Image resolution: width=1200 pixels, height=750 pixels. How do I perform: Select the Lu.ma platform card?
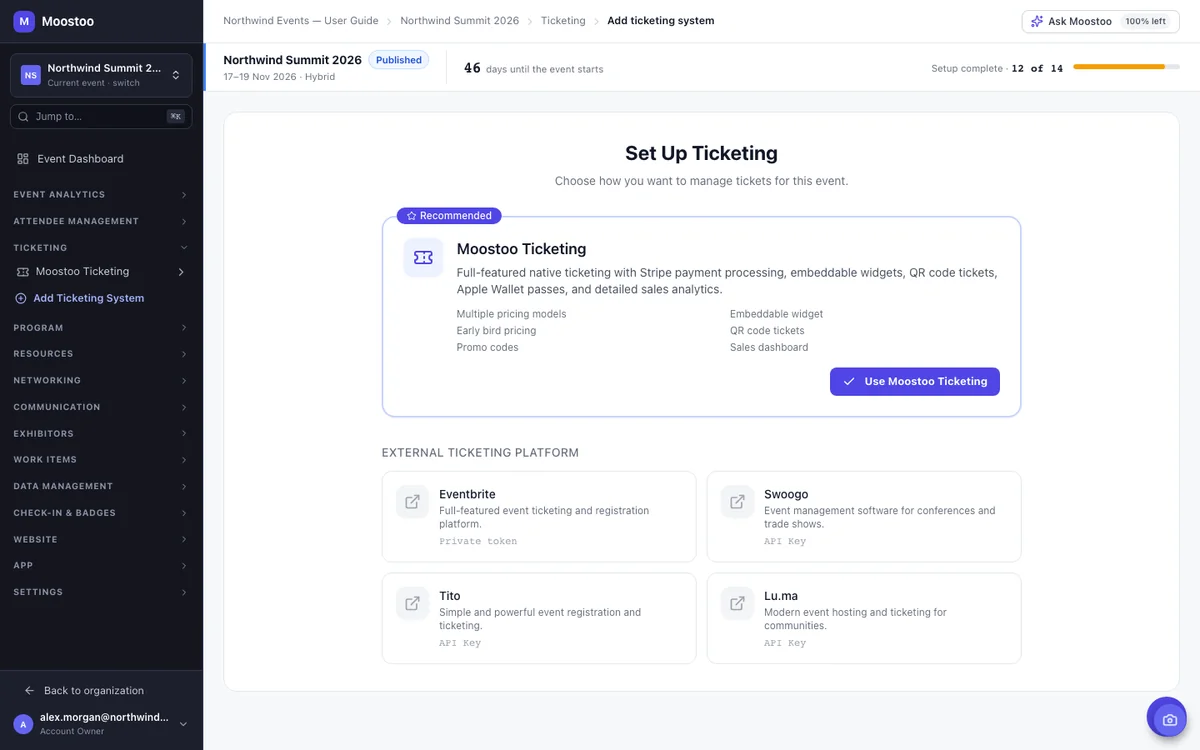864,618
